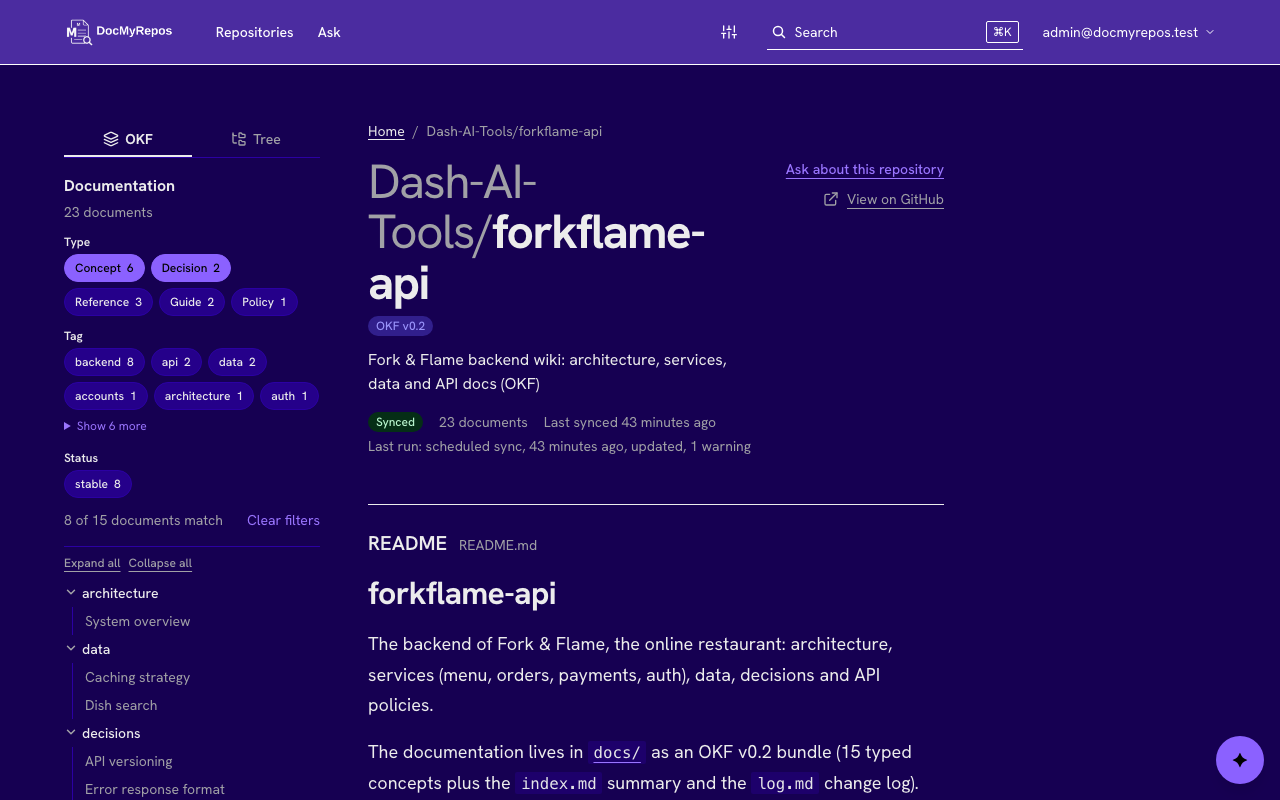Open Dish search document
Image resolution: width=1280 pixels, height=800 pixels.
[121, 705]
